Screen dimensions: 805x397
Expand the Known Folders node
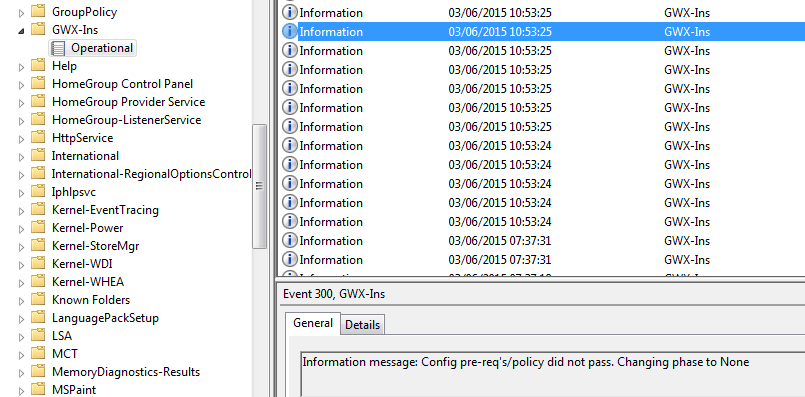pos(21,300)
